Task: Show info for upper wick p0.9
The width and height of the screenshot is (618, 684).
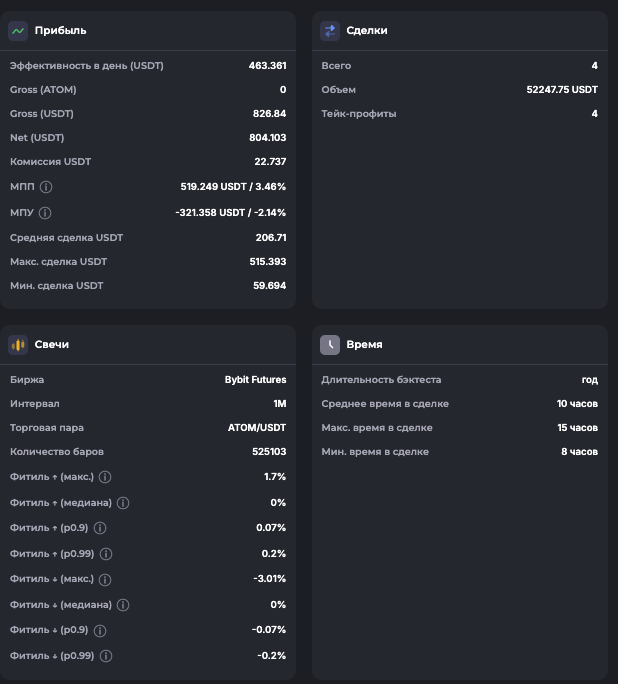Action: pos(100,528)
